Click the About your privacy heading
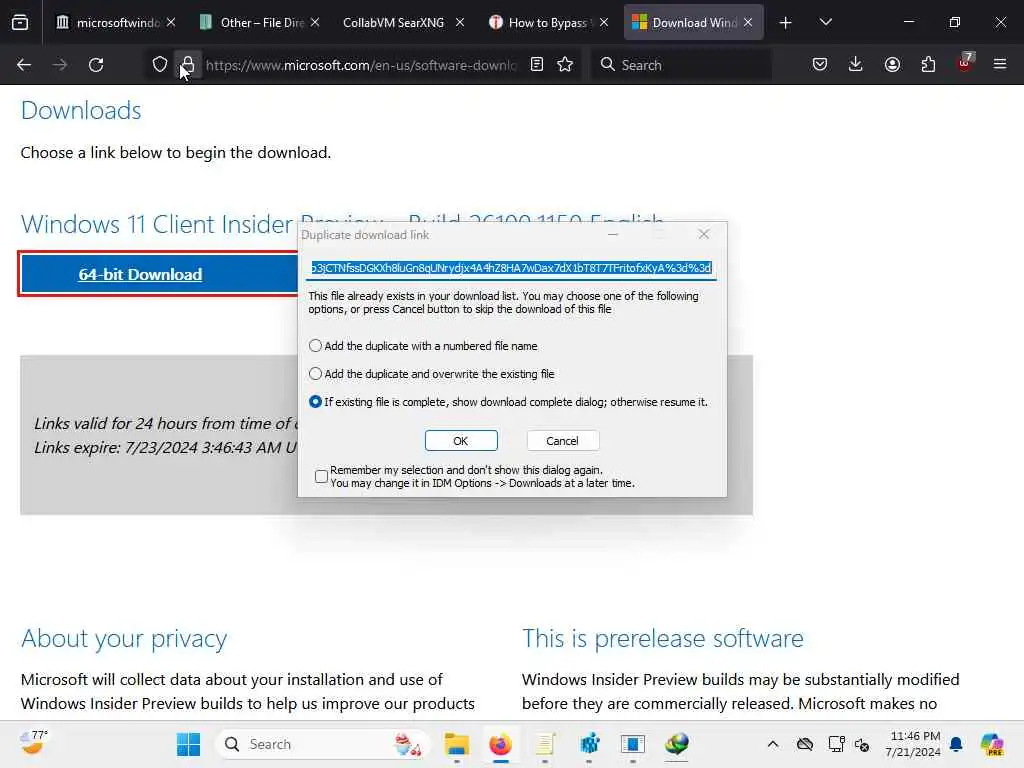This screenshot has height=768, width=1024. click(x=124, y=638)
